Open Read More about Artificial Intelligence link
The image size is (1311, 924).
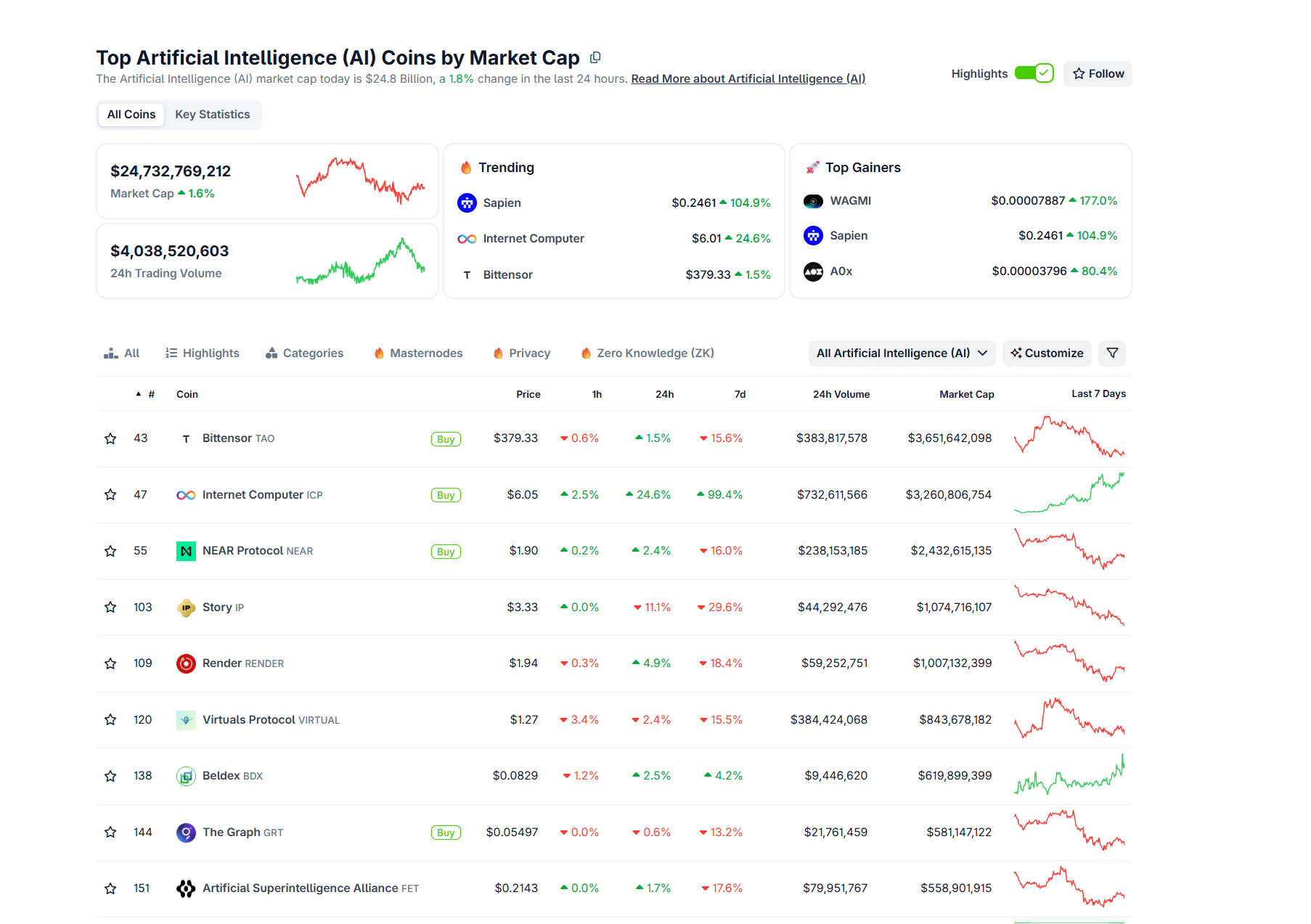[748, 79]
